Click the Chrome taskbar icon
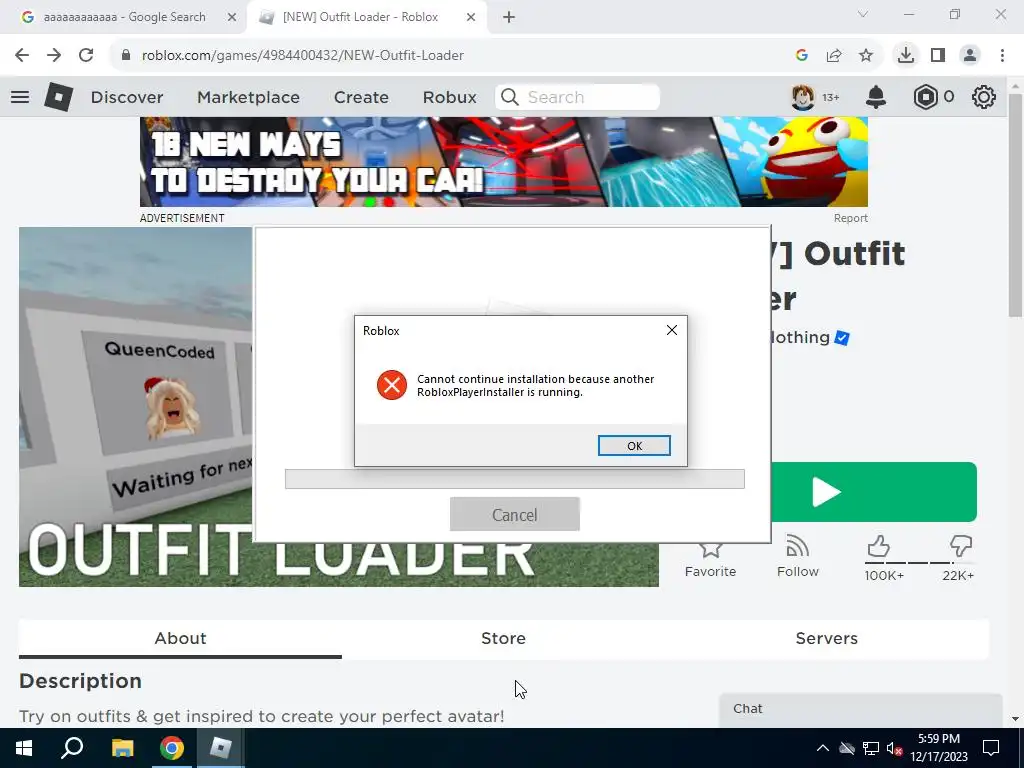Image resolution: width=1024 pixels, height=768 pixels. [x=171, y=748]
